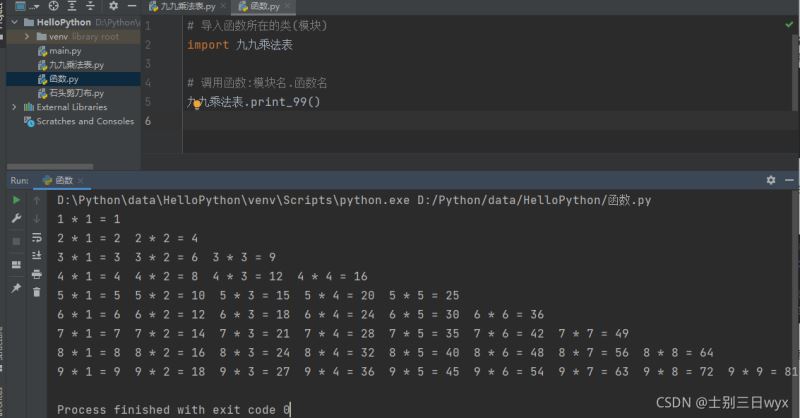Viewport: 800px width, 418px height.
Task: Open 石头剪刀布.py in project tree
Action: point(71,93)
